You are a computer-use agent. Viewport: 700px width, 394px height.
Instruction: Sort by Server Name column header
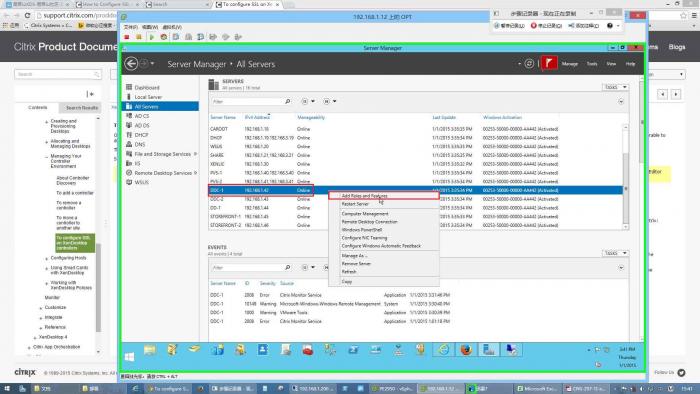tap(223, 117)
